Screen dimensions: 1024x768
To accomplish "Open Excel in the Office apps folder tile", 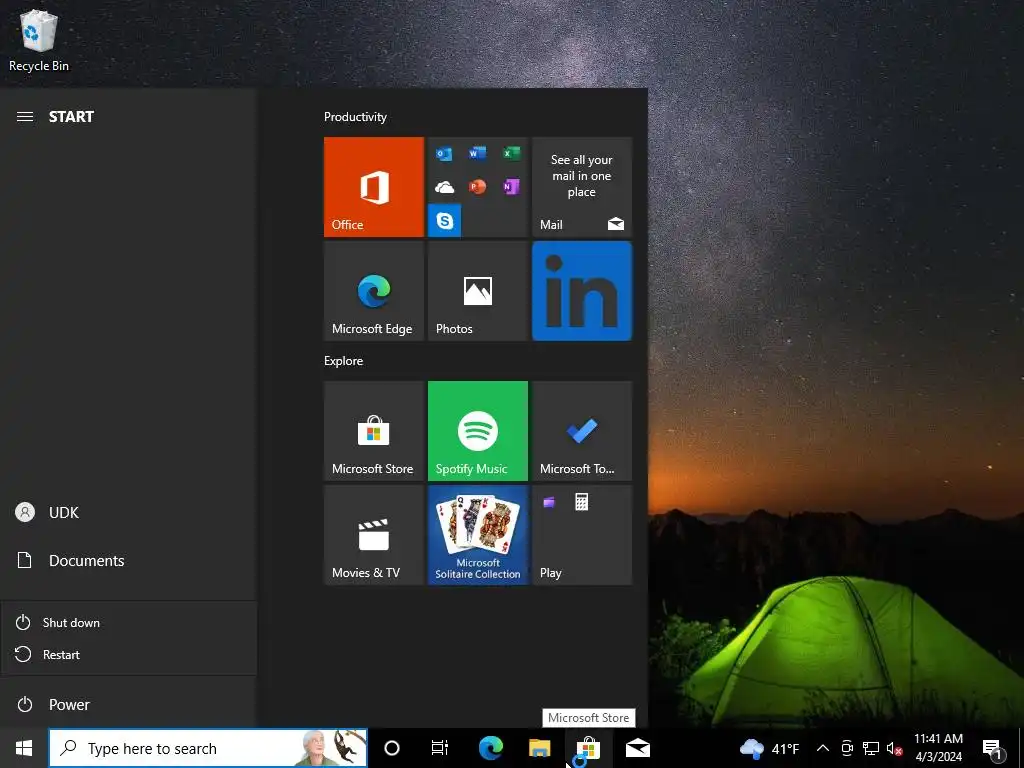I will click(x=511, y=153).
